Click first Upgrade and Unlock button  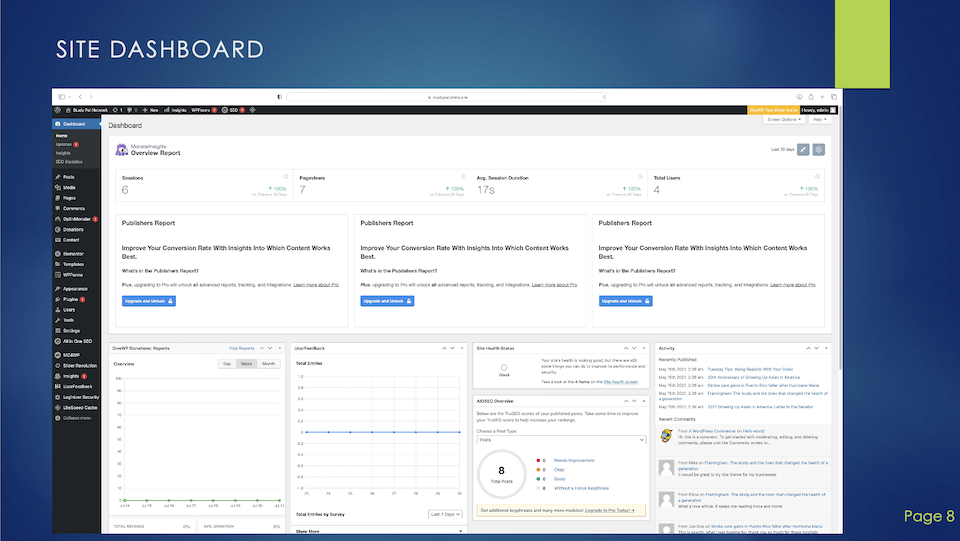coord(149,300)
